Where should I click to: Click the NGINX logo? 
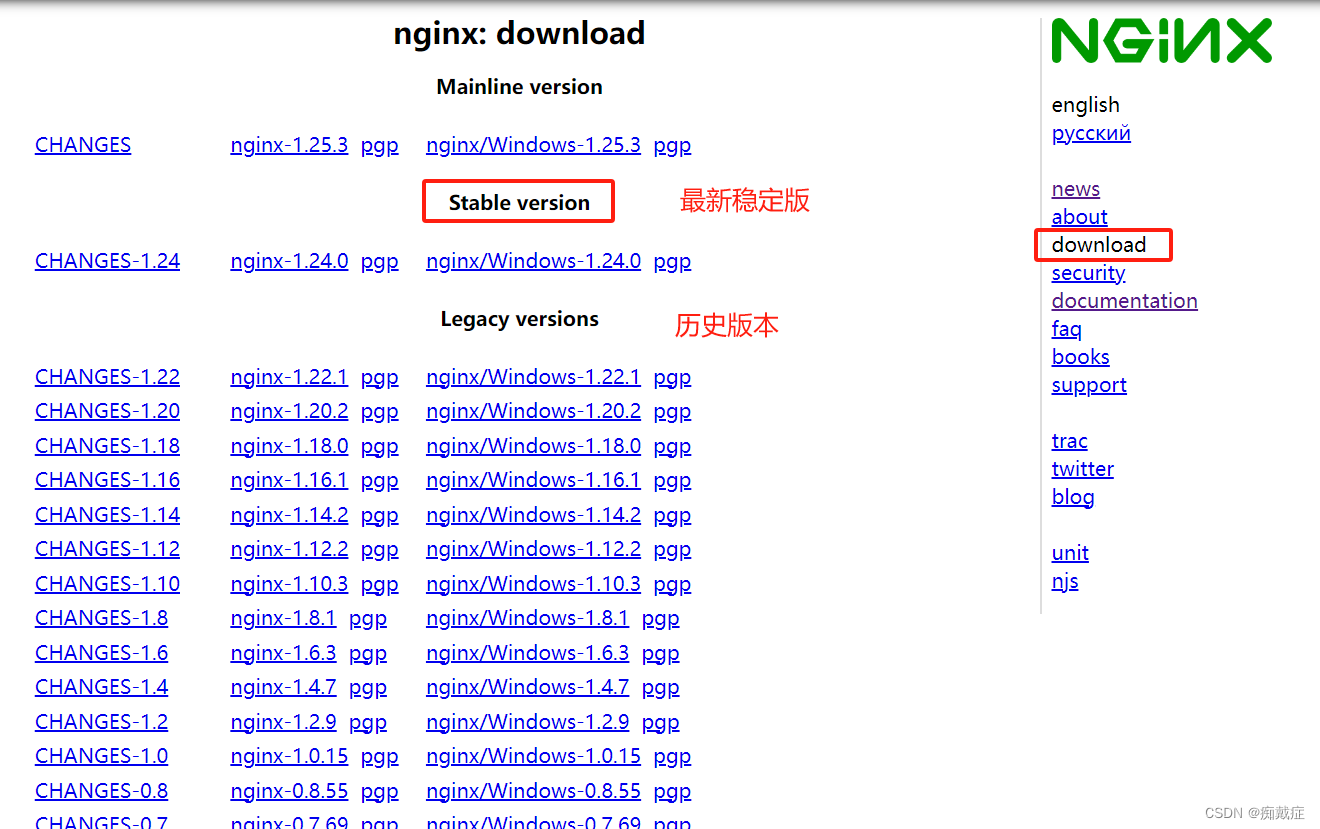pyautogui.click(x=1161, y=41)
